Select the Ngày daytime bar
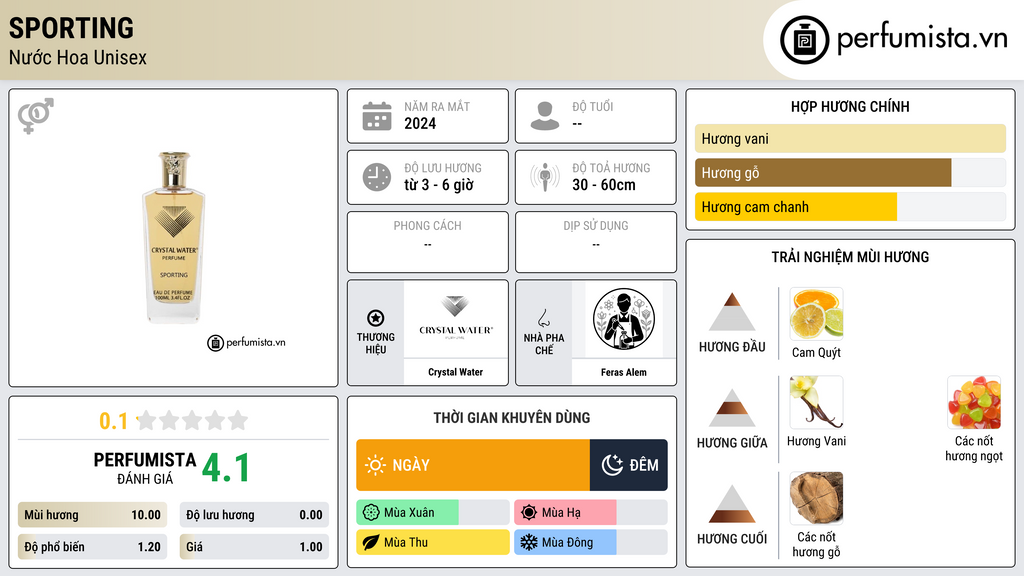 coord(473,465)
